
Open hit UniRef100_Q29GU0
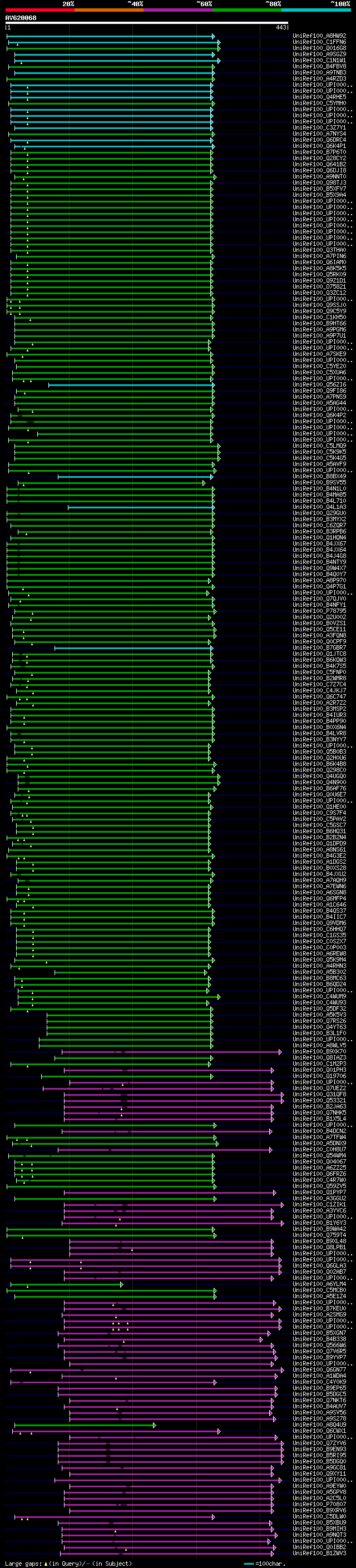319,513
